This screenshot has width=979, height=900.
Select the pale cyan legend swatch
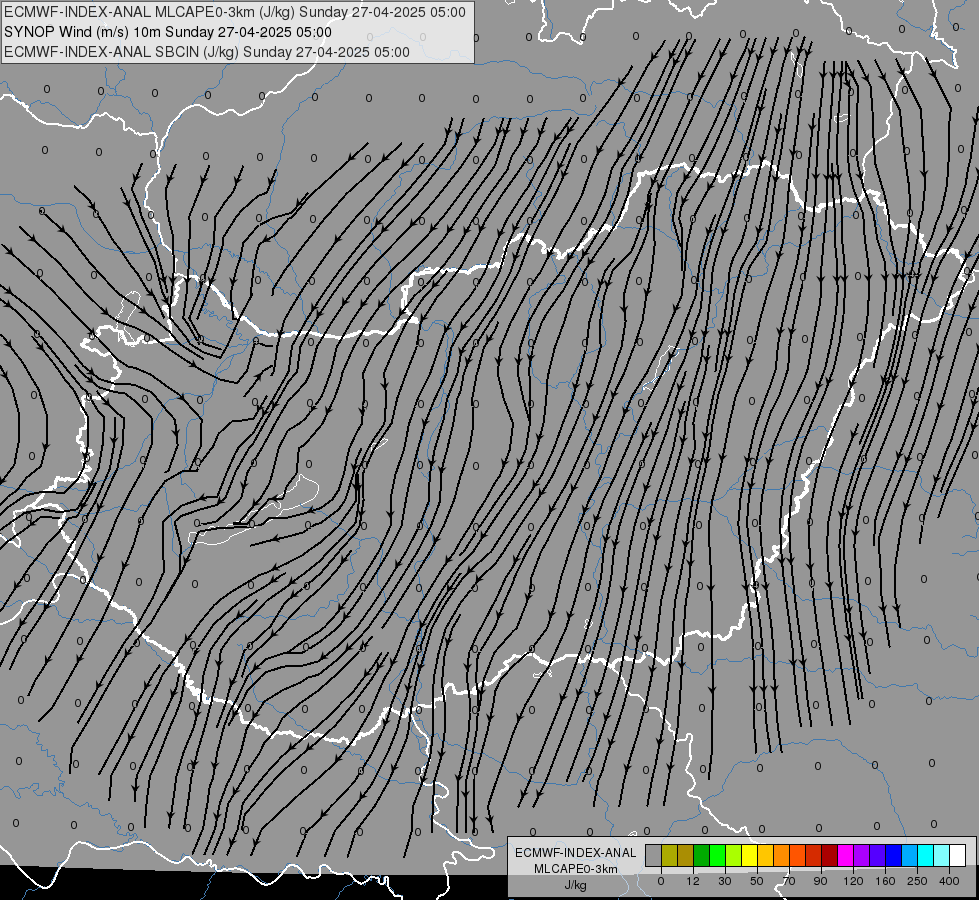942,855
